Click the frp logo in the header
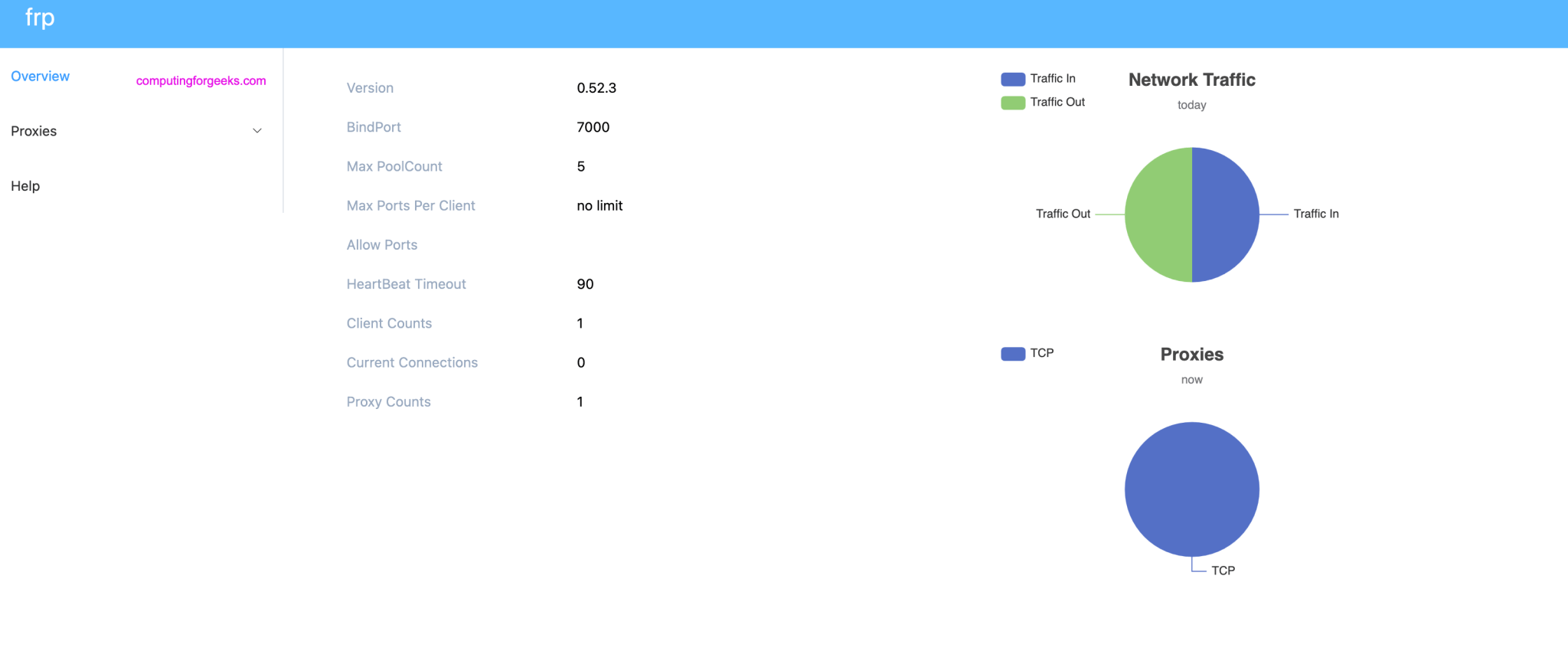1568x664 pixels. click(40, 18)
